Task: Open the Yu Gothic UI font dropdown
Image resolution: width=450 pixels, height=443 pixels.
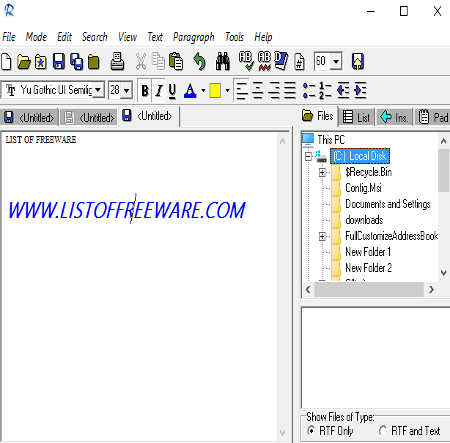Action: (x=98, y=90)
